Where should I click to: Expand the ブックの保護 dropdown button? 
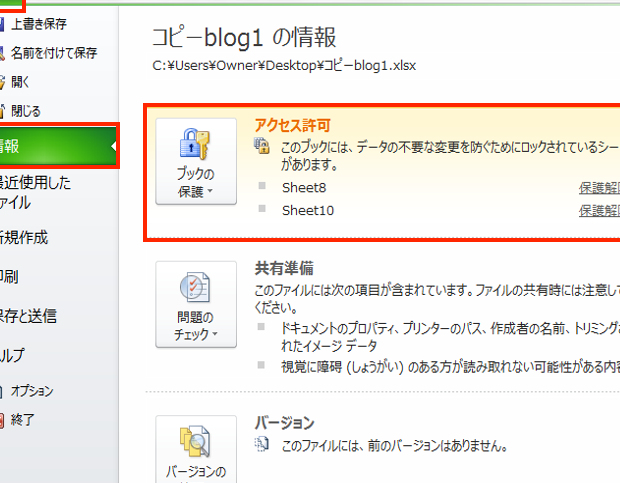point(196,161)
